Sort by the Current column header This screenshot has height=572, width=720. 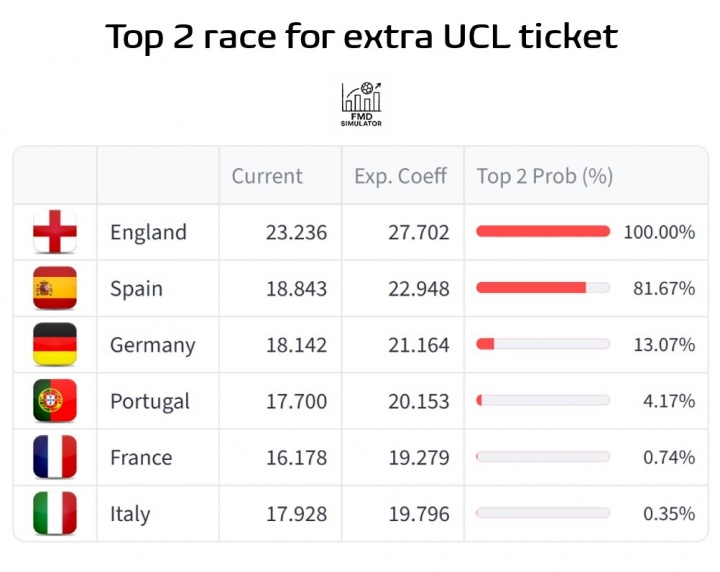(x=267, y=176)
